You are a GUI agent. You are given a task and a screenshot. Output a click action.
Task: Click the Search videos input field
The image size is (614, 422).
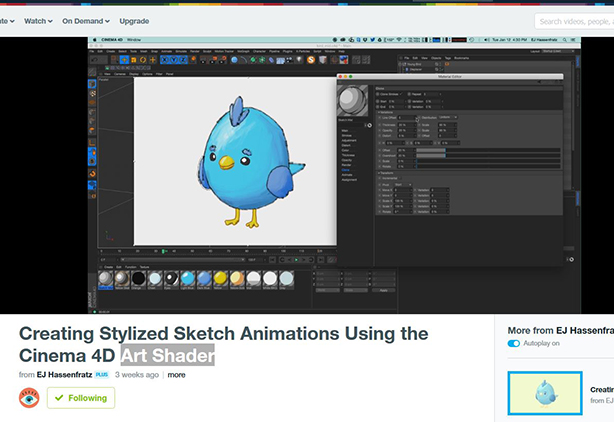[574, 22]
